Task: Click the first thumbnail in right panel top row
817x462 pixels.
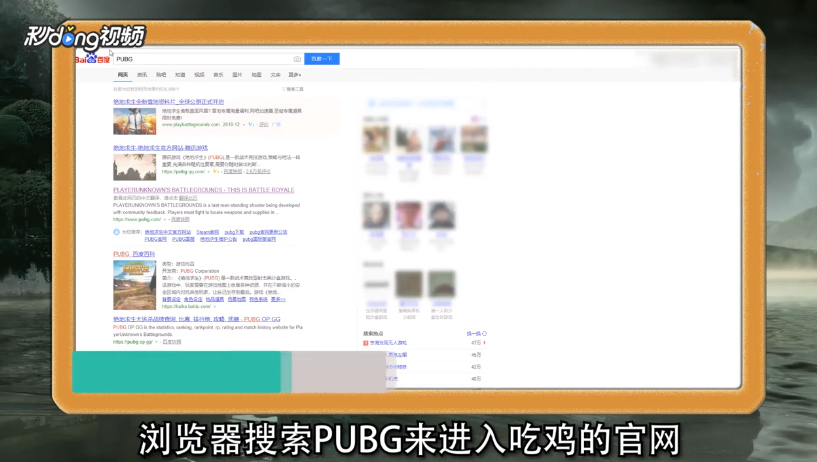Action: click(376, 139)
